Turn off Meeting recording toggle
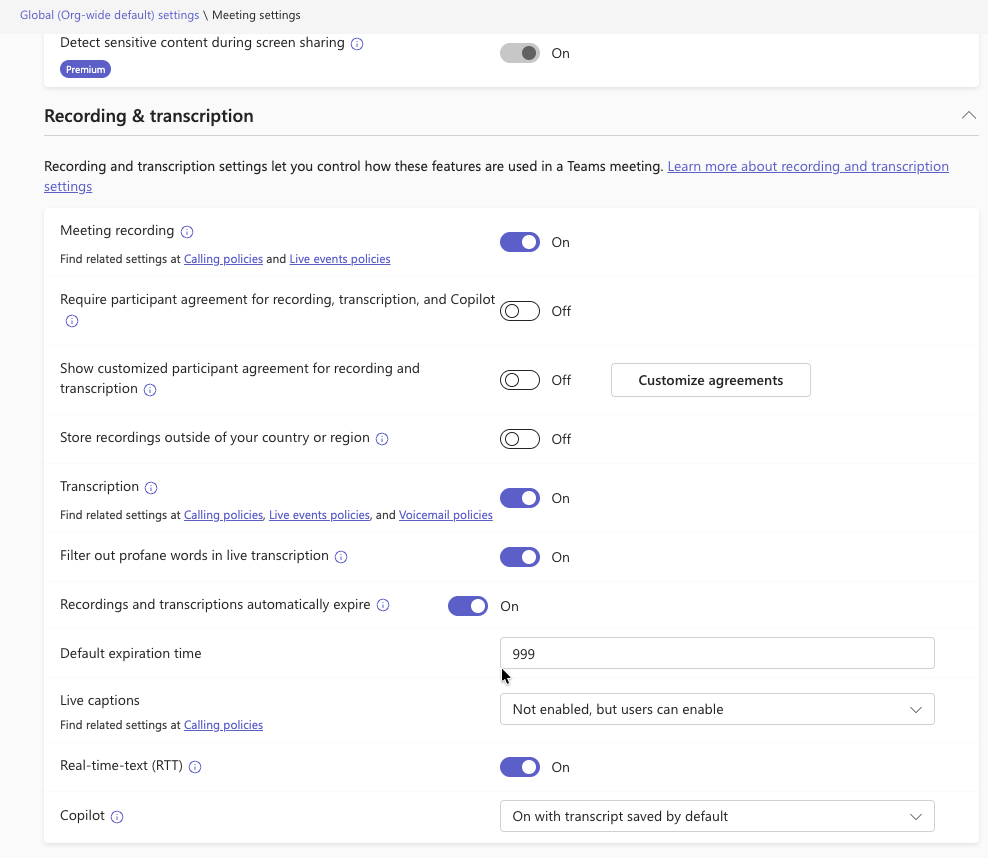 tap(520, 243)
